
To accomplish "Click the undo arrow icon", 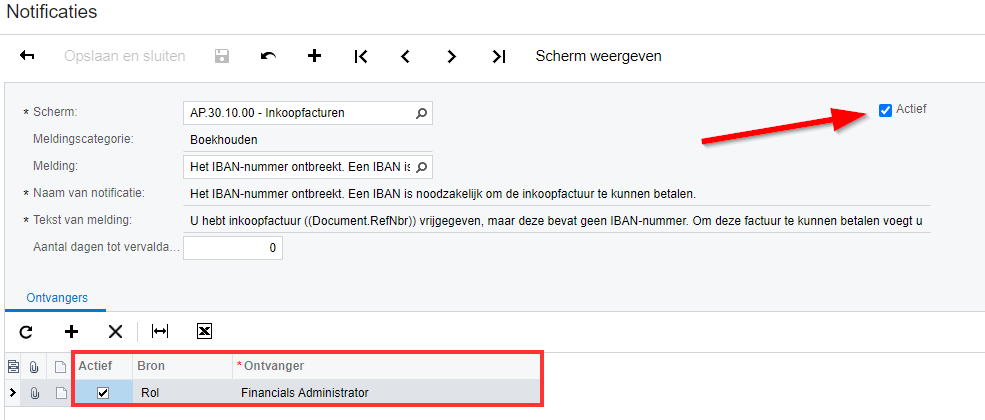I will (x=268, y=56).
